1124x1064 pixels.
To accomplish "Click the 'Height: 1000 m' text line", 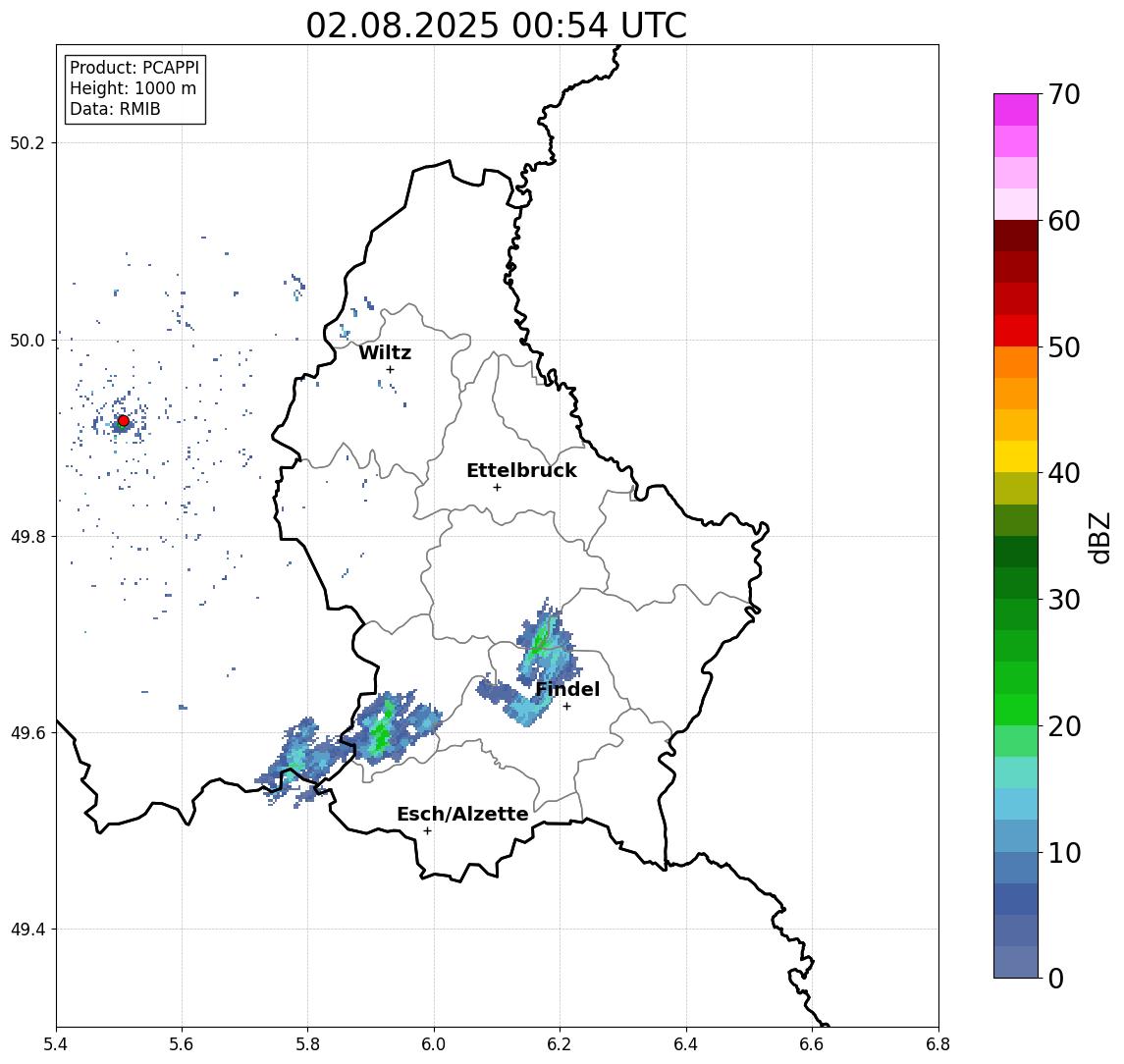I will pos(133,88).
